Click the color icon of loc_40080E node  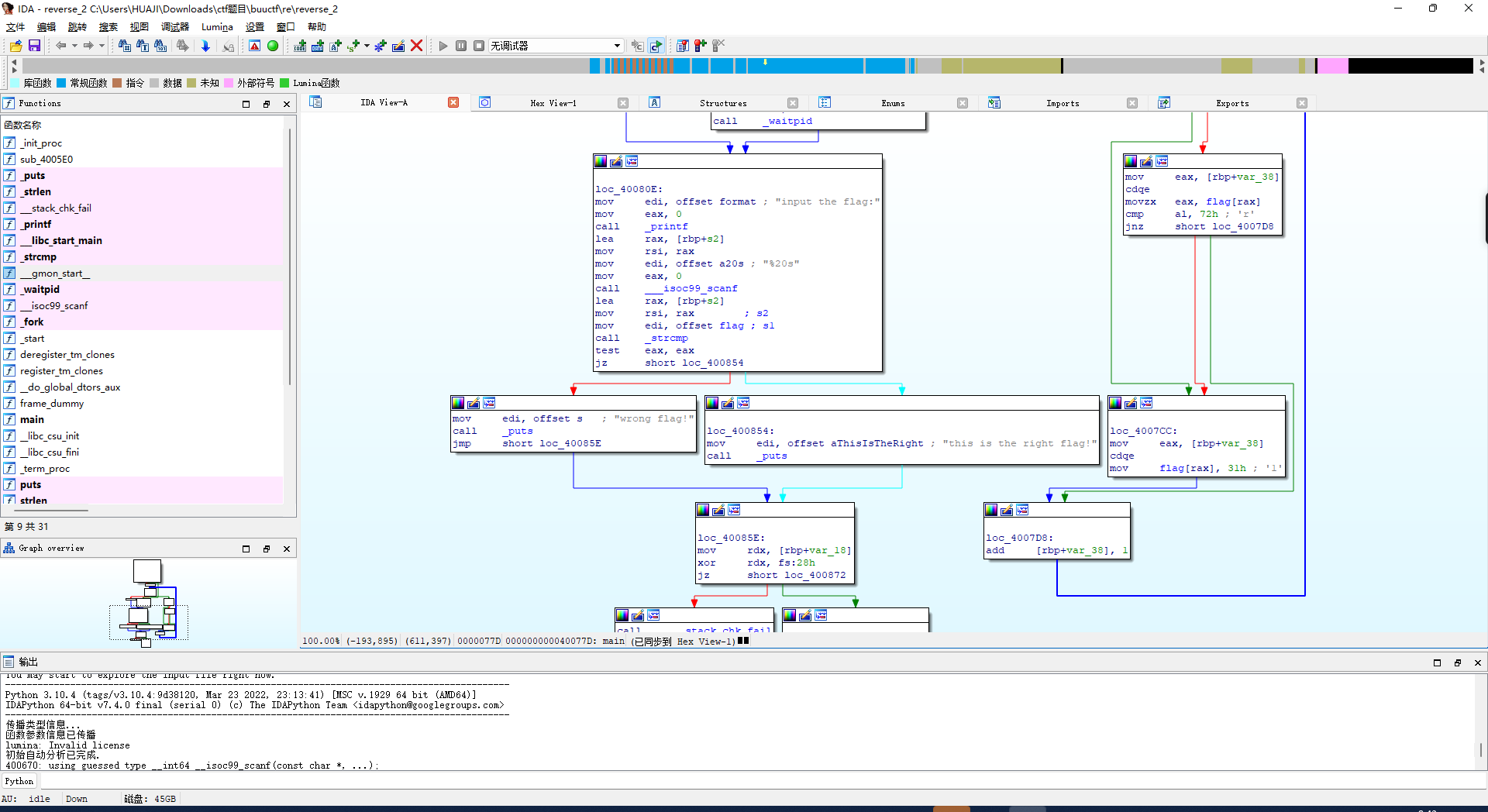point(601,161)
